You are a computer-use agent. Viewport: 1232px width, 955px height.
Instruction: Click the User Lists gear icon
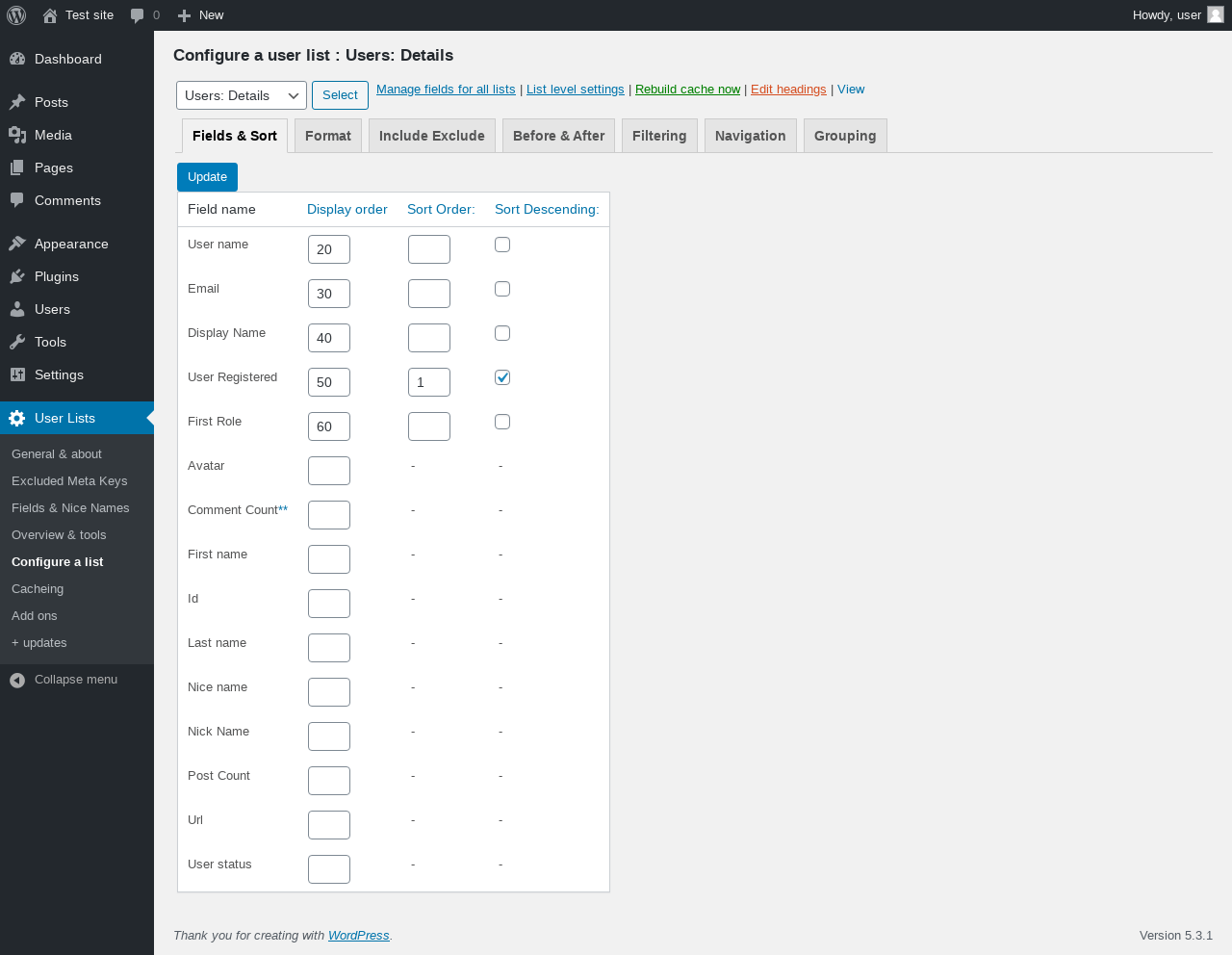tap(17, 418)
